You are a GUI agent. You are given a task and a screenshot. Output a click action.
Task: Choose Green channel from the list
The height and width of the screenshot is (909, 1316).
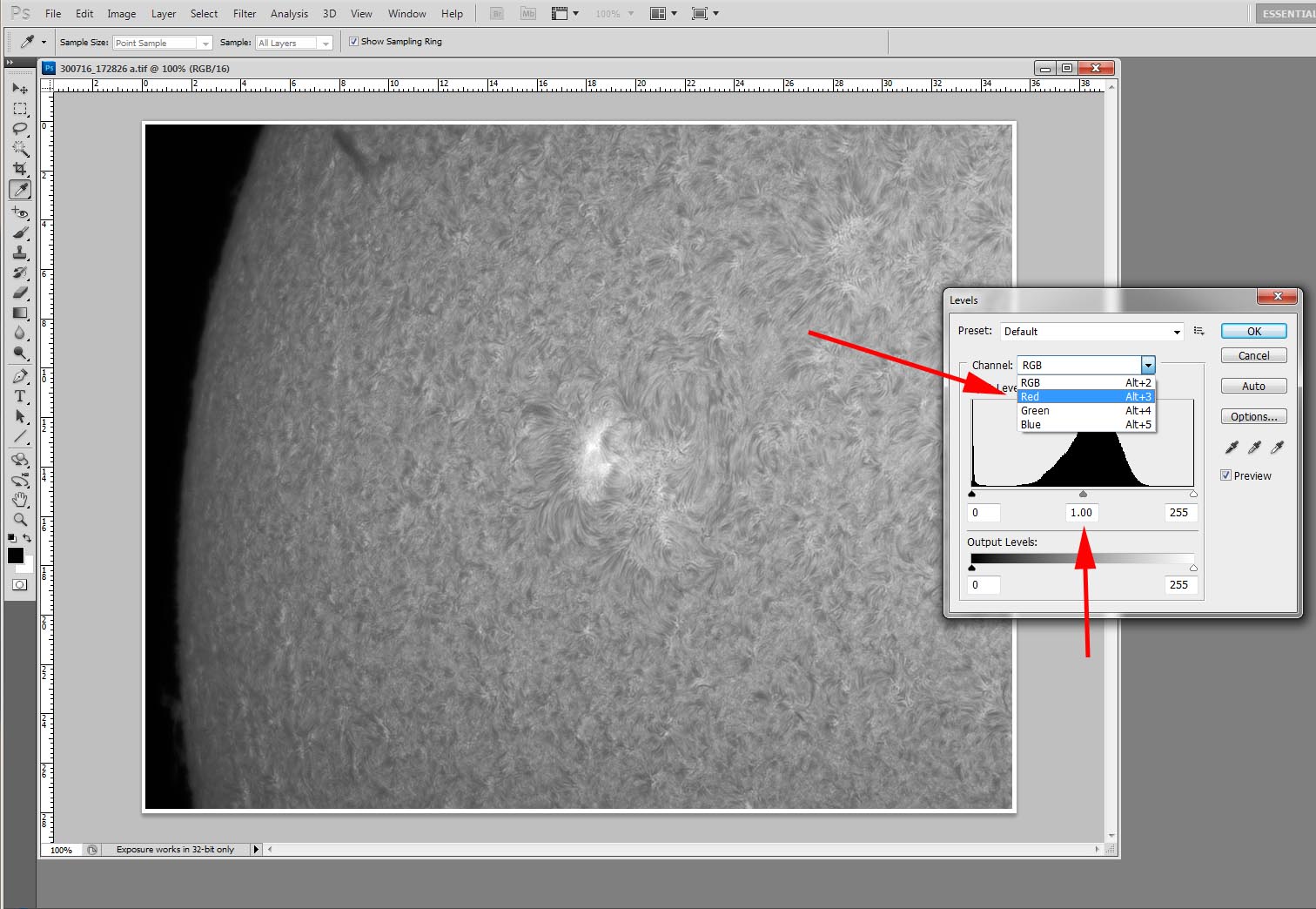coord(1086,410)
